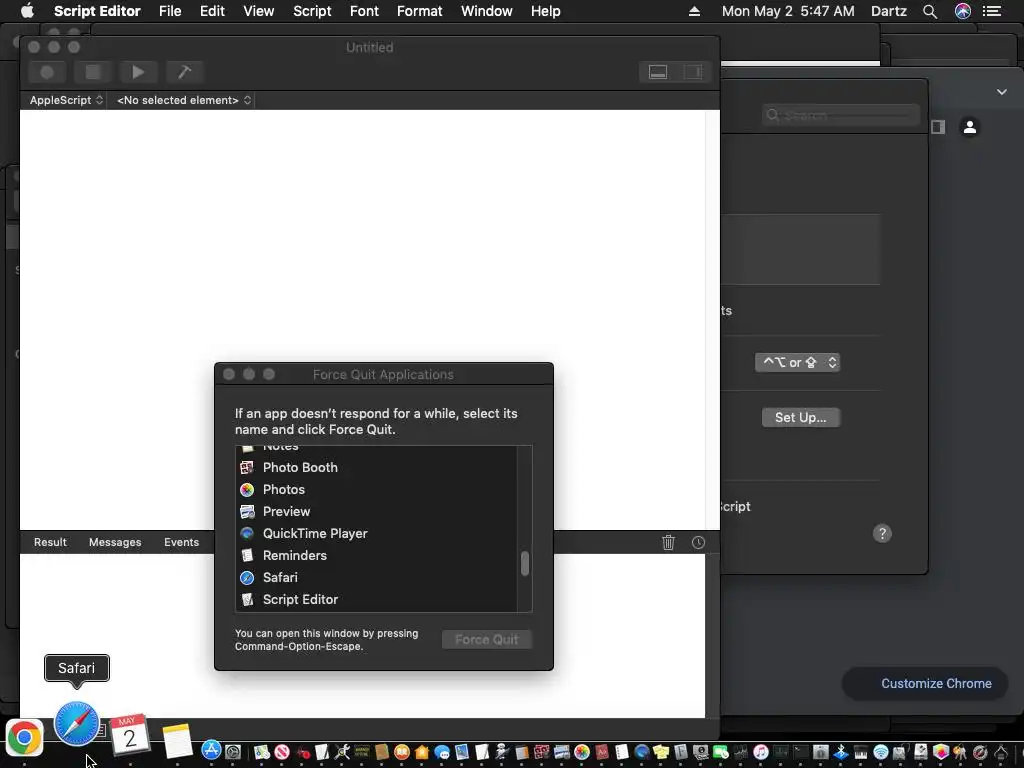The width and height of the screenshot is (1024, 768).
Task: Open Spotlight search in menu bar
Action: (930, 11)
